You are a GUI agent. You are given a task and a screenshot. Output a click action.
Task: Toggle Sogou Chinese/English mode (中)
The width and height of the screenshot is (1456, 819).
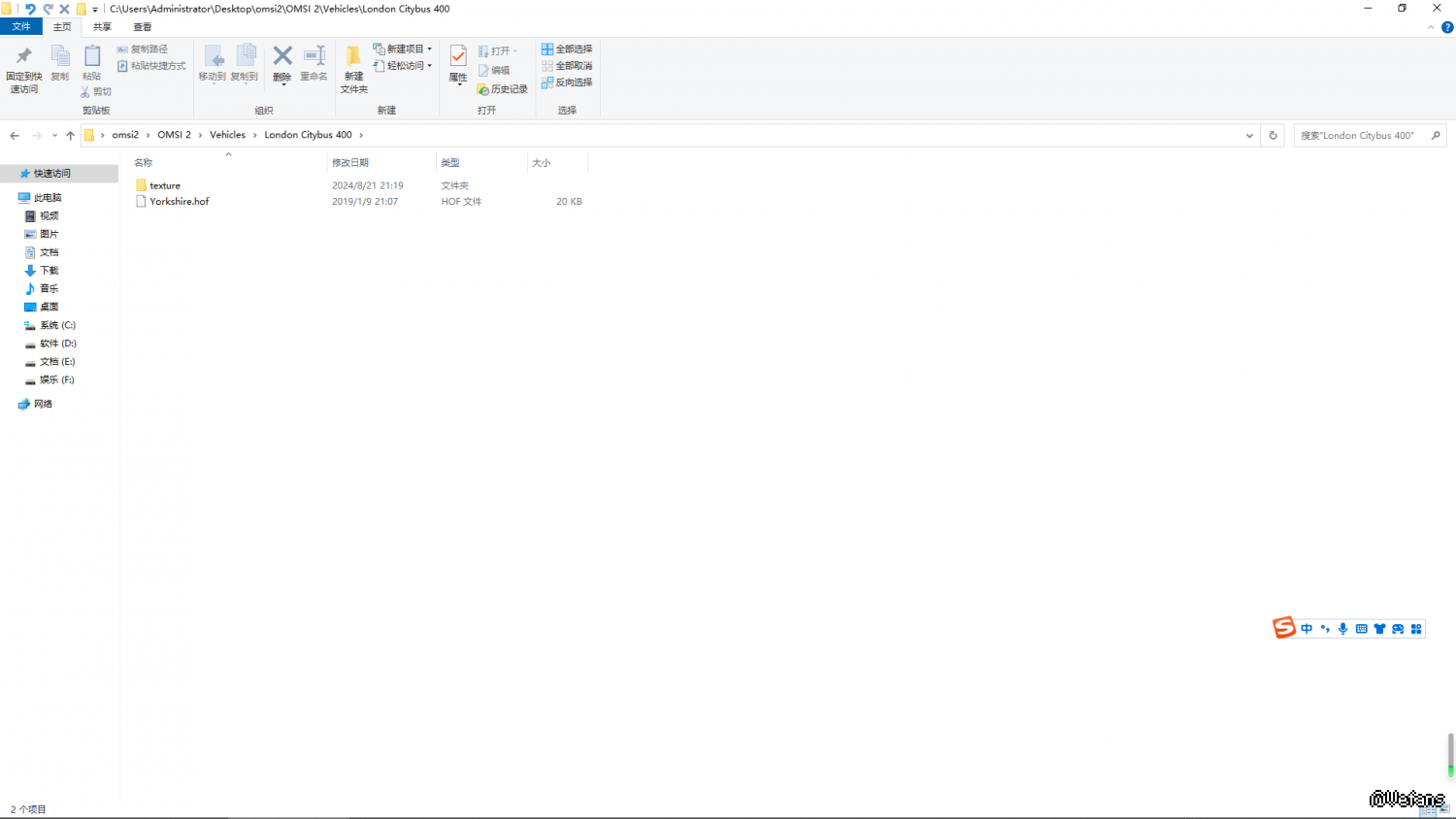coord(1307,629)
